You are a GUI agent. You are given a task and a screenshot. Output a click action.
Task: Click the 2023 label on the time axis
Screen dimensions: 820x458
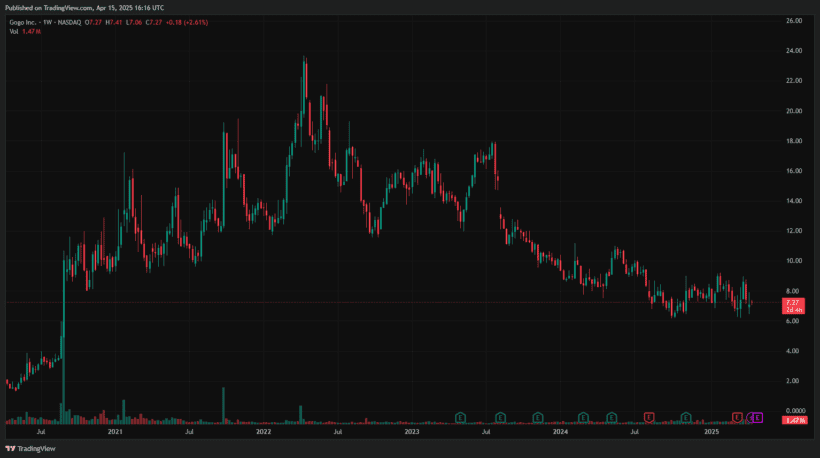(x=412, y=433)
